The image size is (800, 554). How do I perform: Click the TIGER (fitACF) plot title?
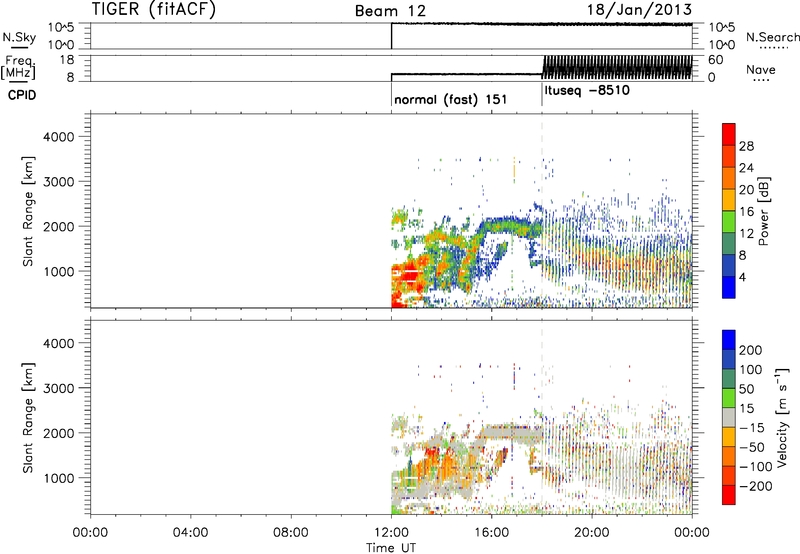click(x=154, y=9)
